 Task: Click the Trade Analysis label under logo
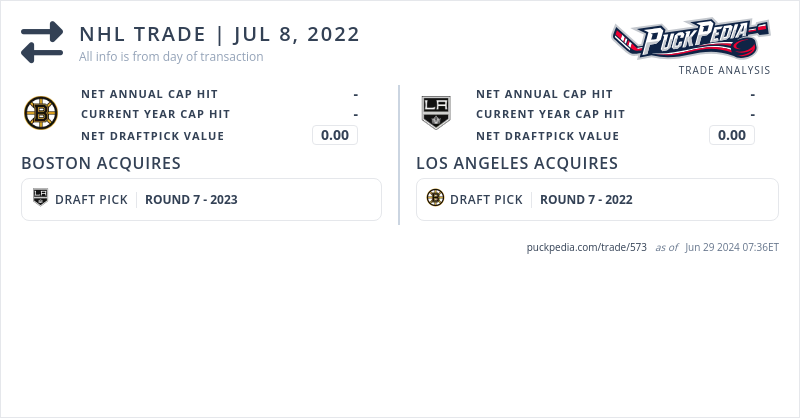[724, 70]
